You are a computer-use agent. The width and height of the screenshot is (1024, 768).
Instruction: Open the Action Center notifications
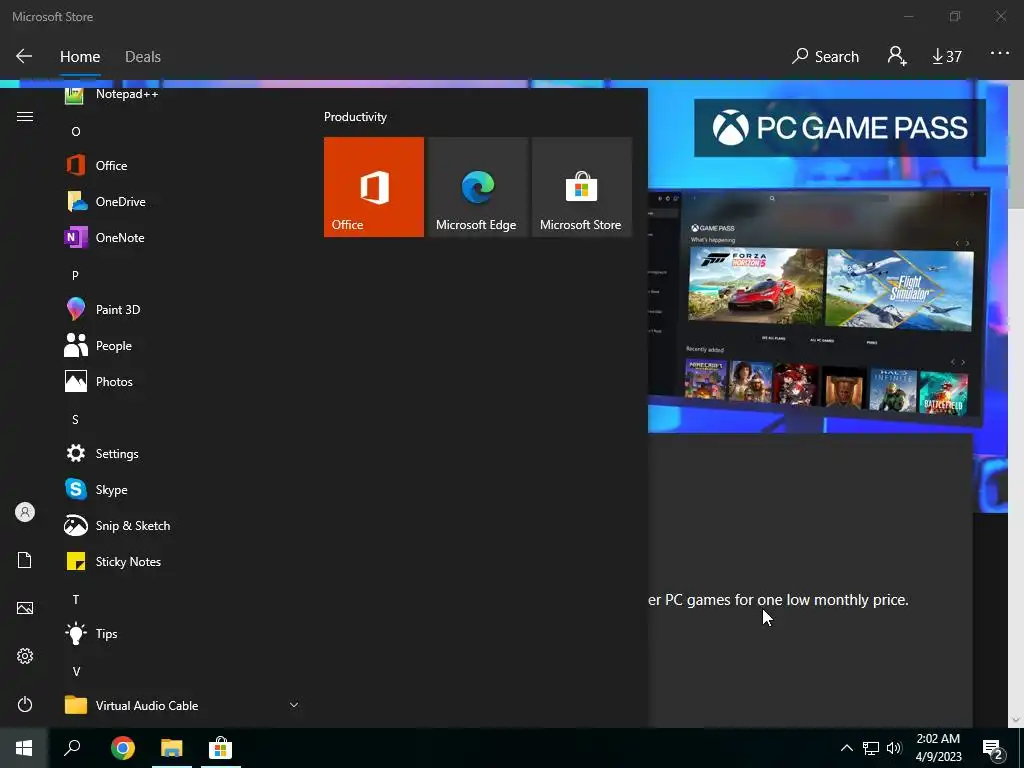(x=993, y=748)
